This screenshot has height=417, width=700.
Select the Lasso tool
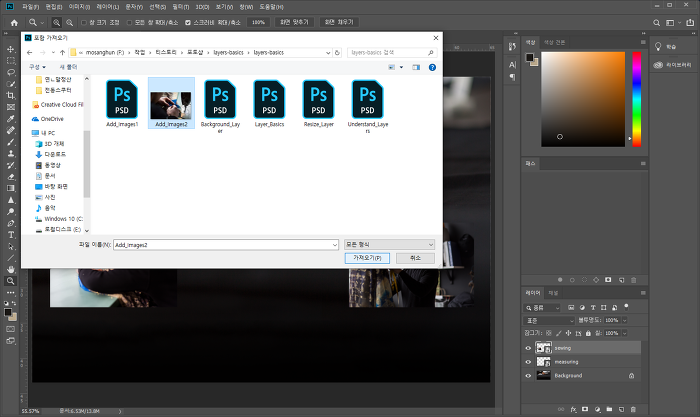click(11, 72)
